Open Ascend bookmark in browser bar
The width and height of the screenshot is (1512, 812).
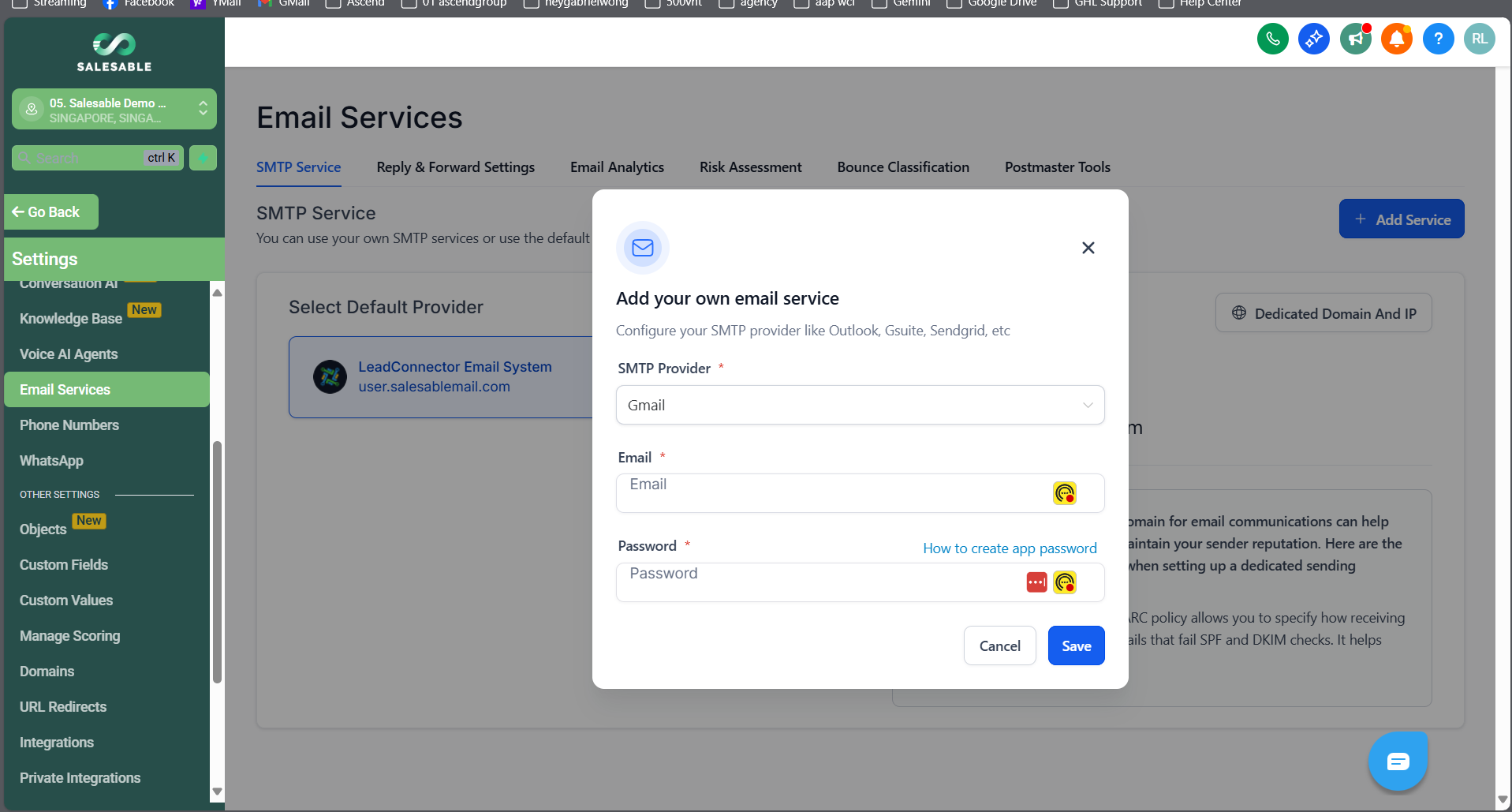(x=356, y=3)
